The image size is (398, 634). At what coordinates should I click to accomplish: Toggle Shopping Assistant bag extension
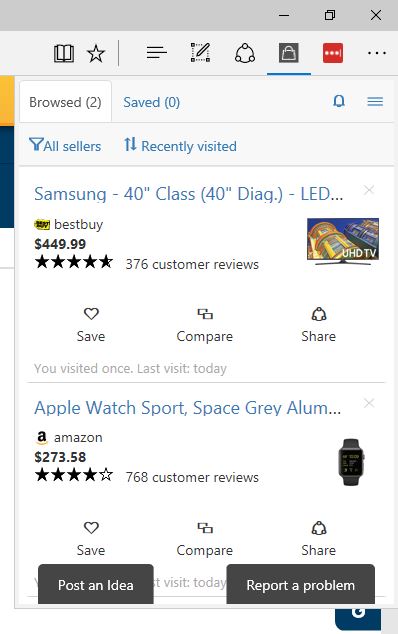(x=289, y=53)
